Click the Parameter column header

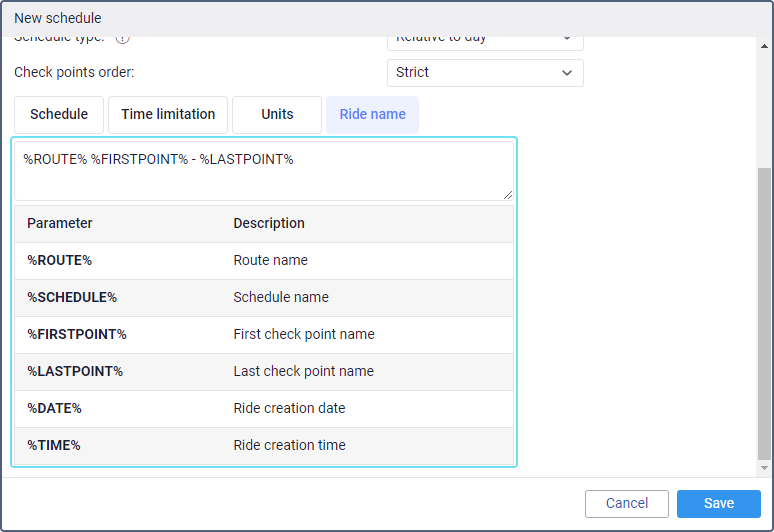click(x=60, y=224)
